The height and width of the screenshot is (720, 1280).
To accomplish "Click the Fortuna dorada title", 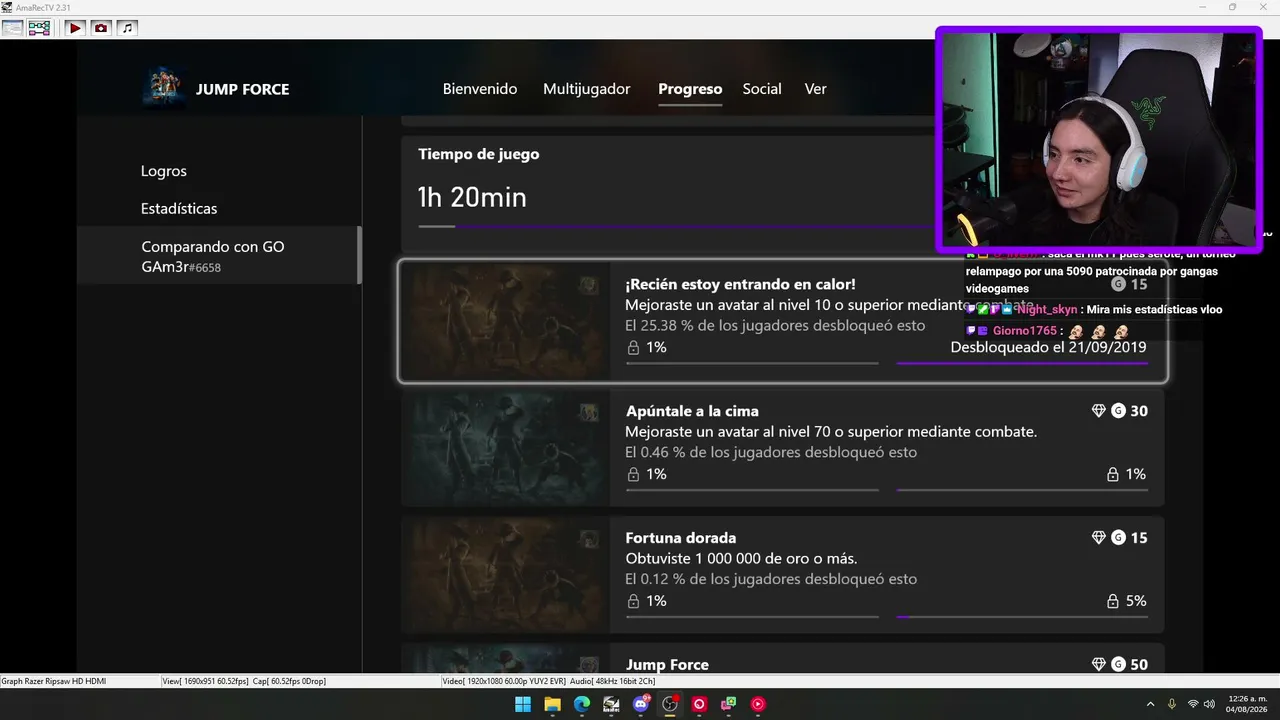I will 681,538.
